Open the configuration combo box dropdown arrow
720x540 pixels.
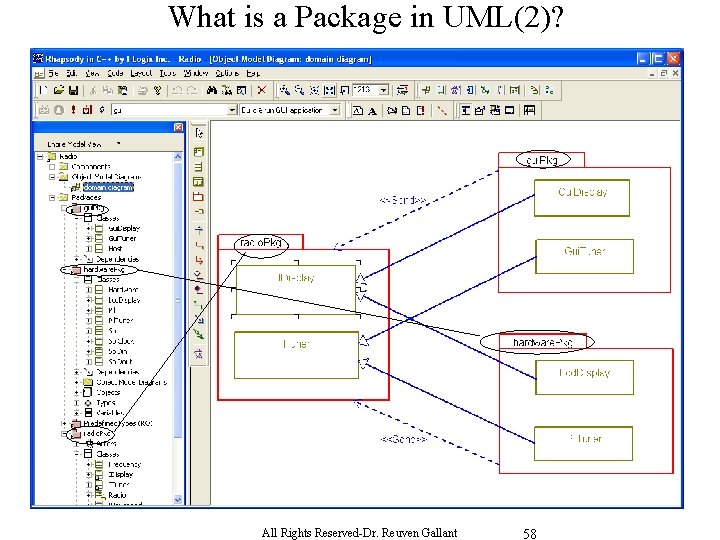pyautogui.click(x=232, y=110)
